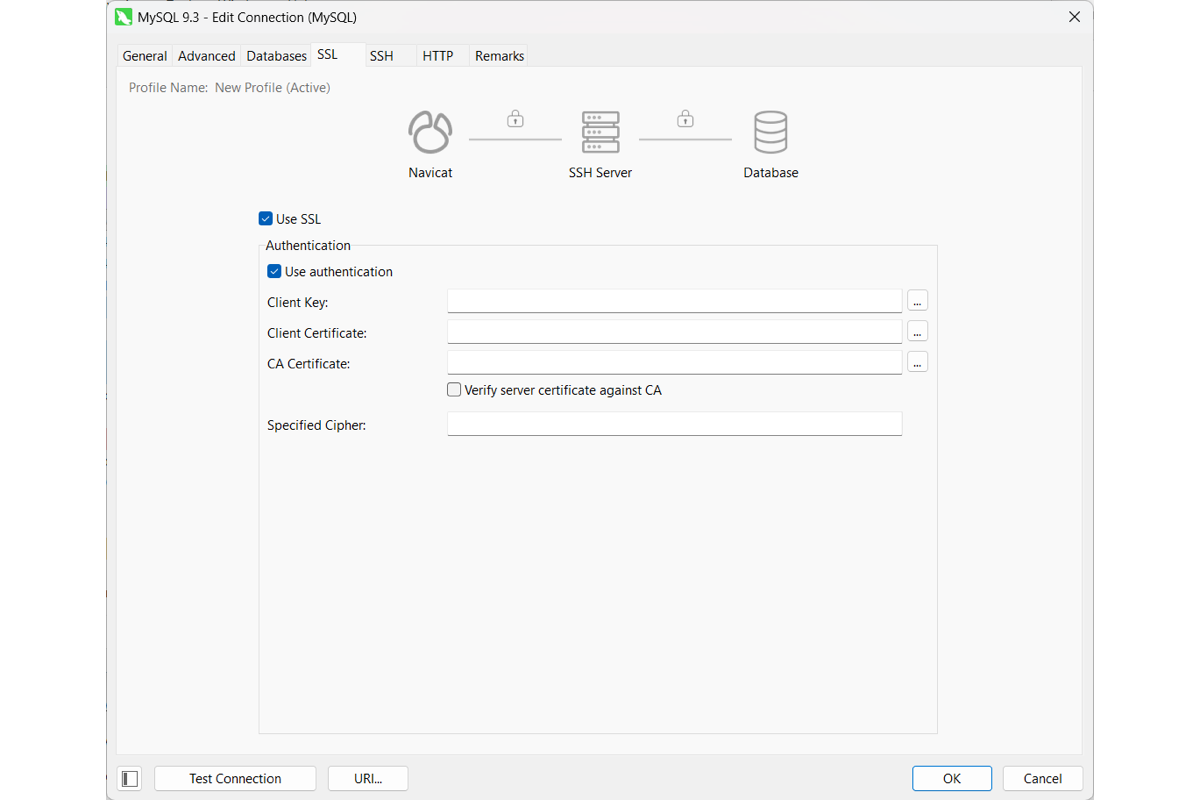
Task: Open the Advanced tab
Action: (x=207, y=56)
